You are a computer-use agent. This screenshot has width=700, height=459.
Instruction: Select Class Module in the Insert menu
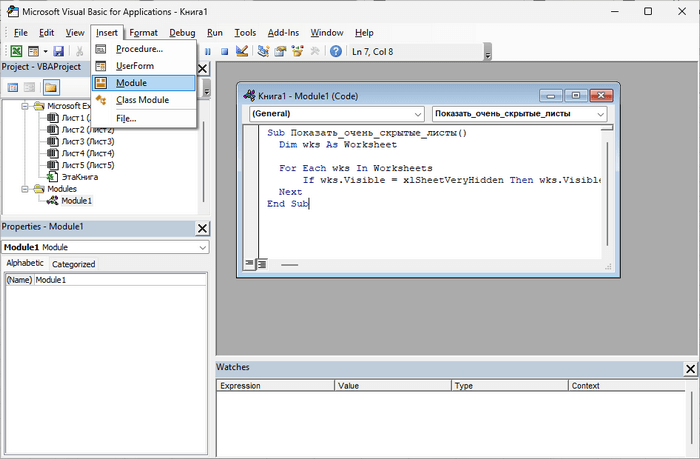click(x=141, y=100)
